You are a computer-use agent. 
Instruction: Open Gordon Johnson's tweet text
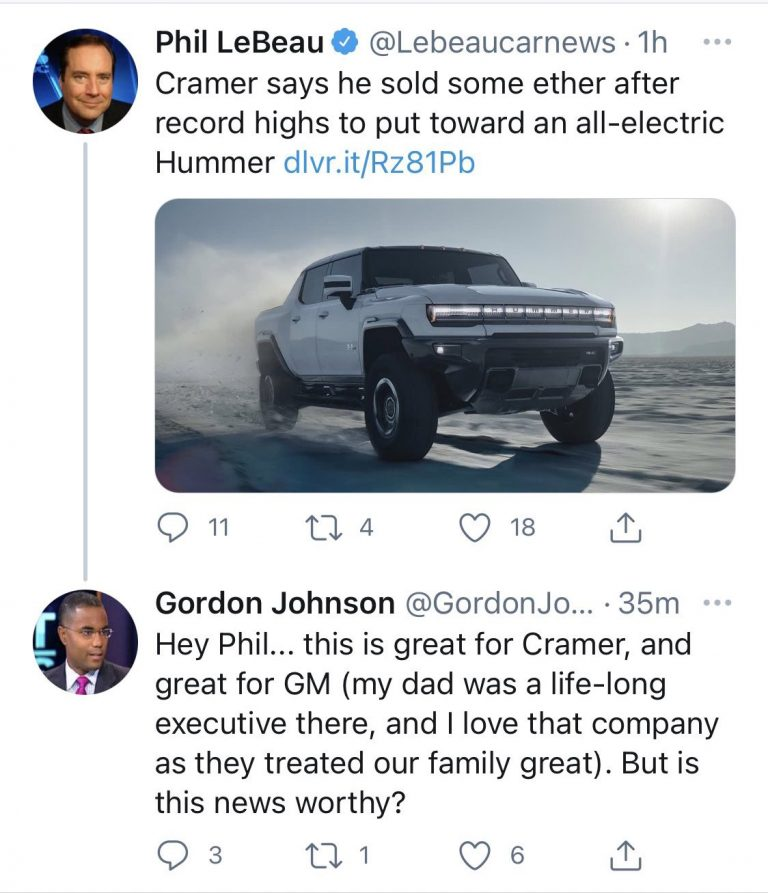tap(425, 722)
